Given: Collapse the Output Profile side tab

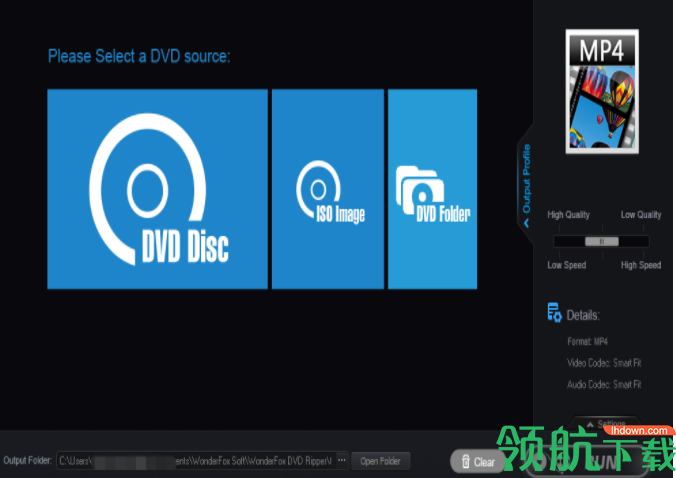Looking at the screenshot, I should point(526,185).
